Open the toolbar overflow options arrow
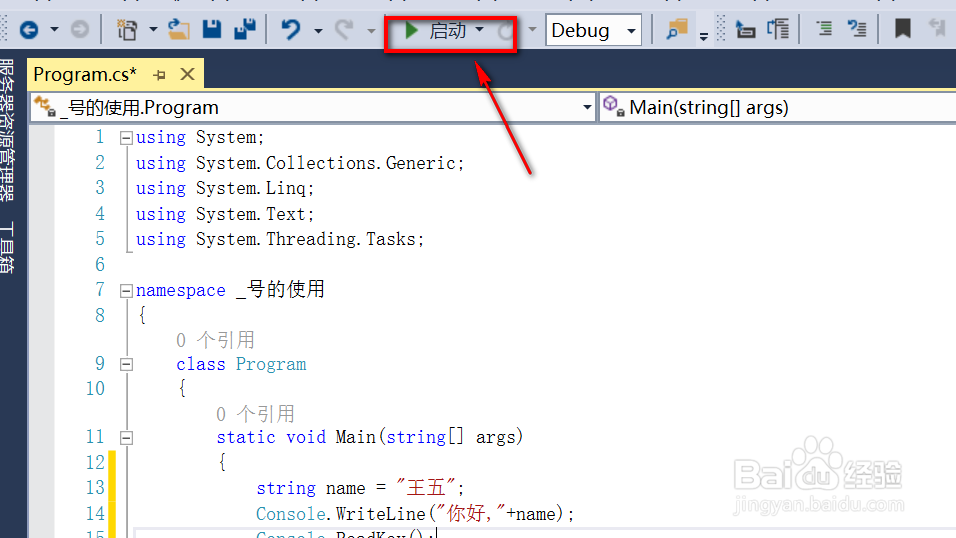This screenshot has height=538, width=956. pos(704,37)
